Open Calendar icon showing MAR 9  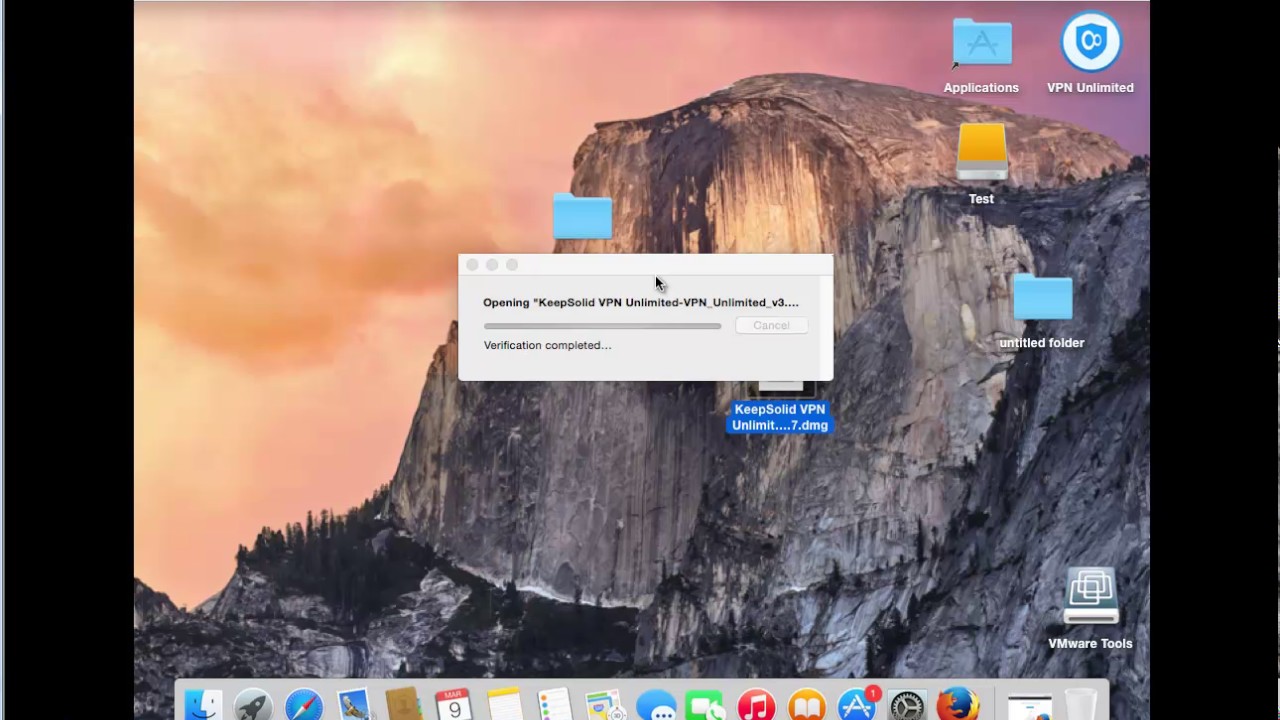coord(454,706)
